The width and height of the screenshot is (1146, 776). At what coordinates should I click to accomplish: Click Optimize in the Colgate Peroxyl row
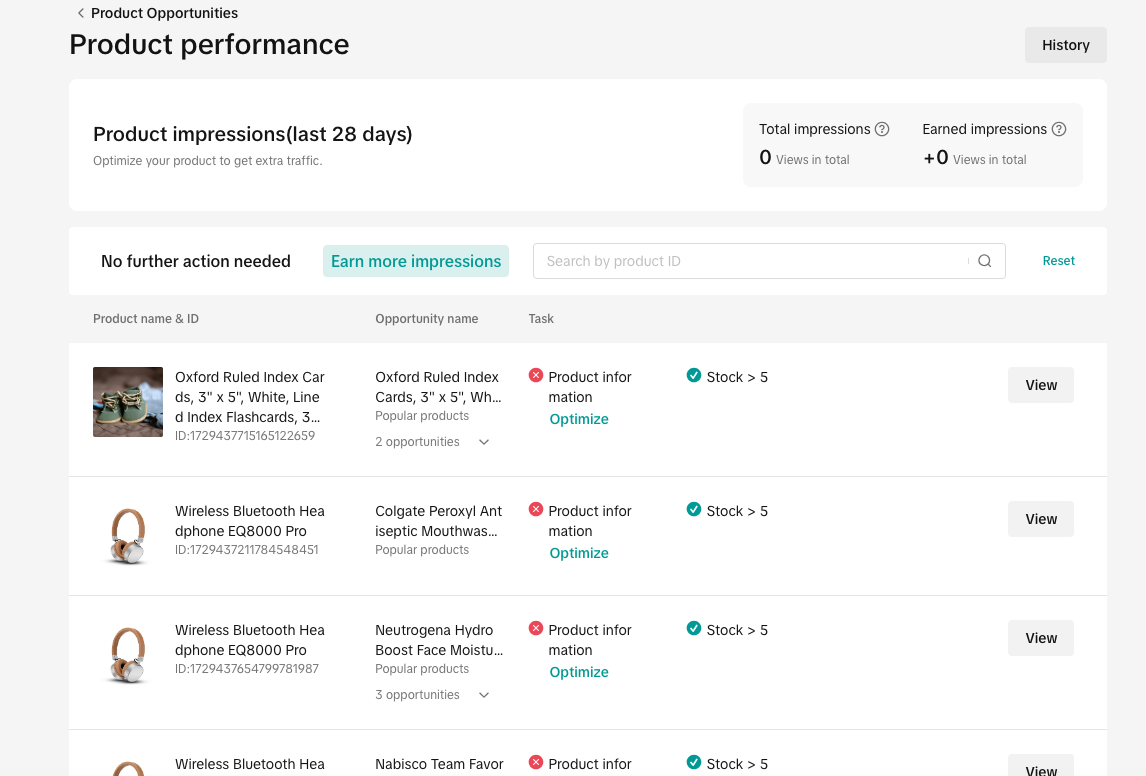click(x=579, y=553)
